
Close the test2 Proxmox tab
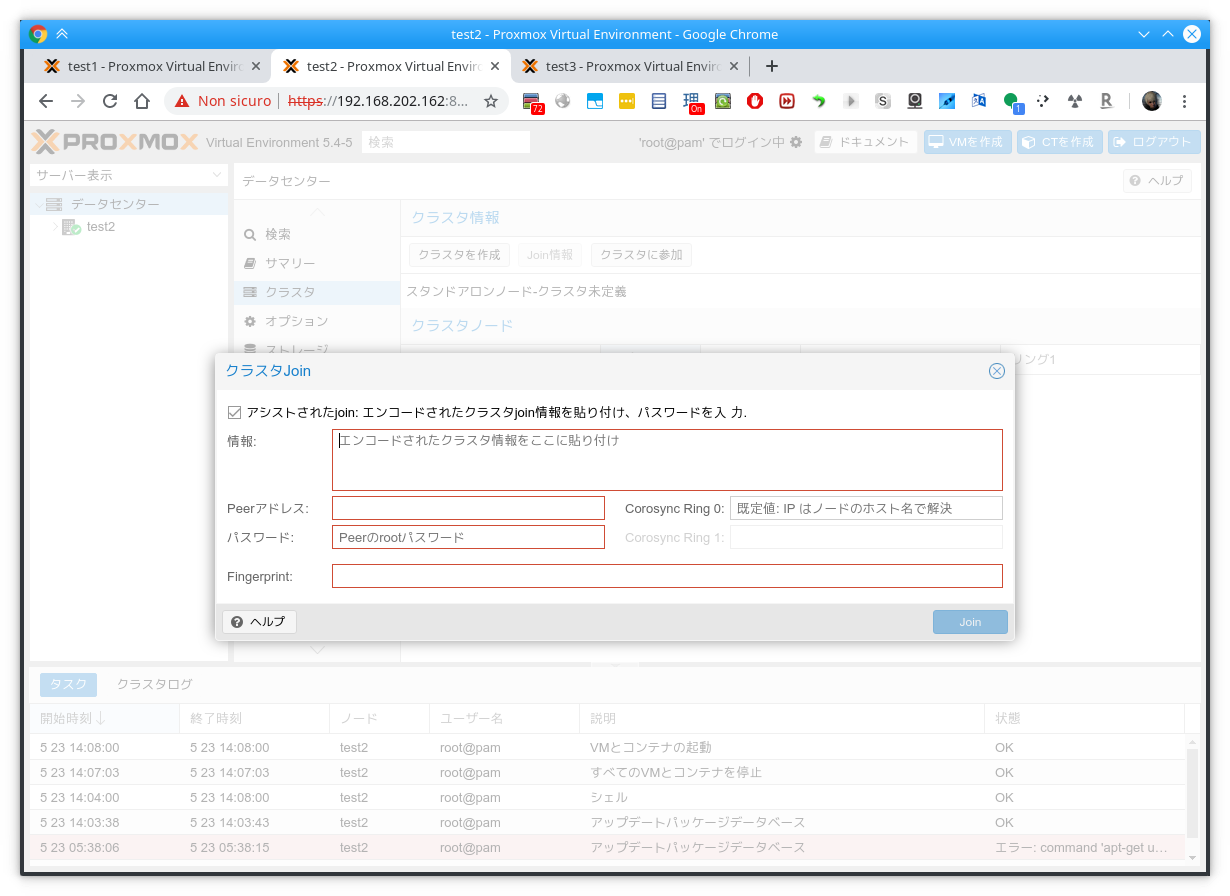(496, 66)
